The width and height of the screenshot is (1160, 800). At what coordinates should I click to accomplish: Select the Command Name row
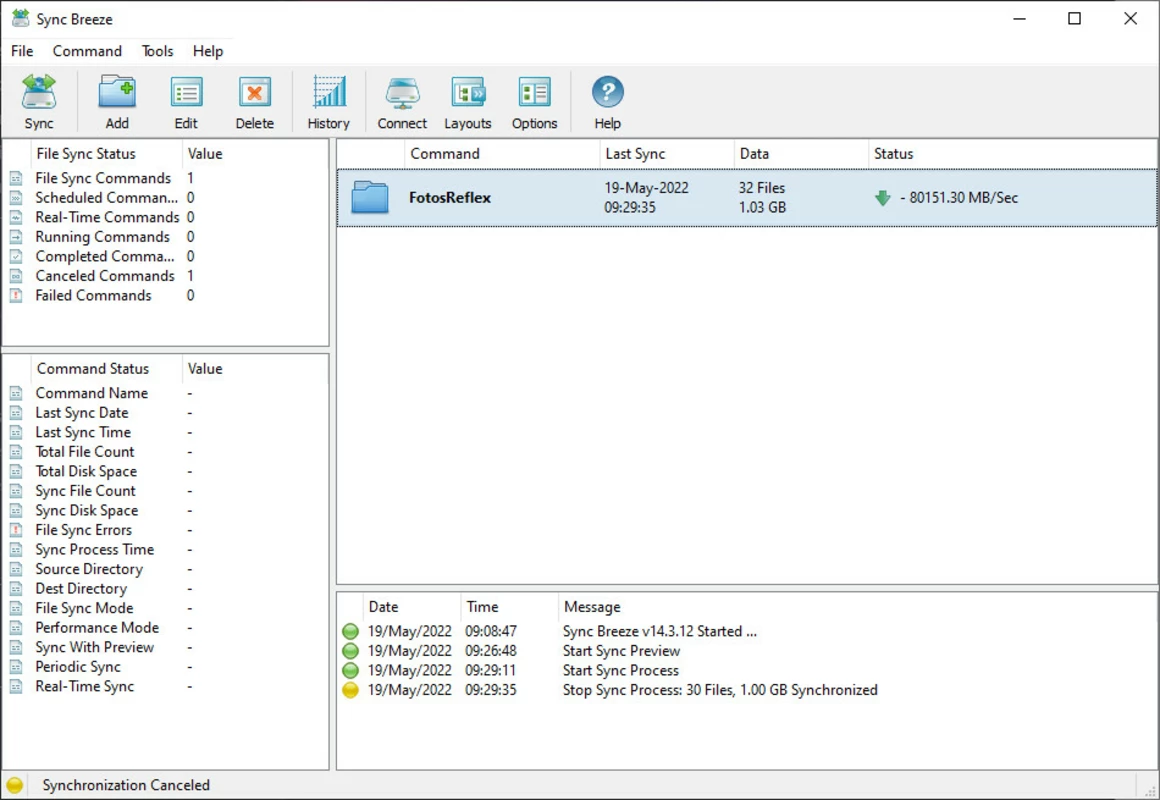pyautogui.click(x=165, y=393)
